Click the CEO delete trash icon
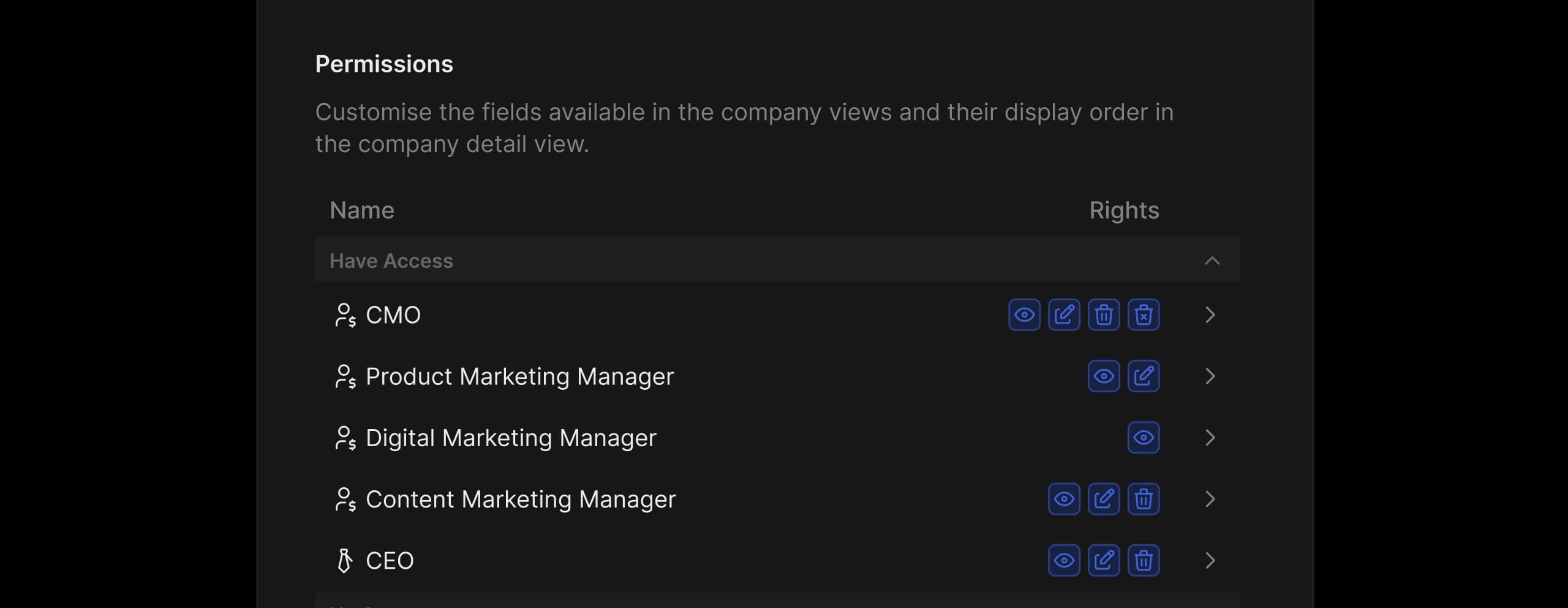The width and height of the screenshot is (1568, 608). [1144, 560]
